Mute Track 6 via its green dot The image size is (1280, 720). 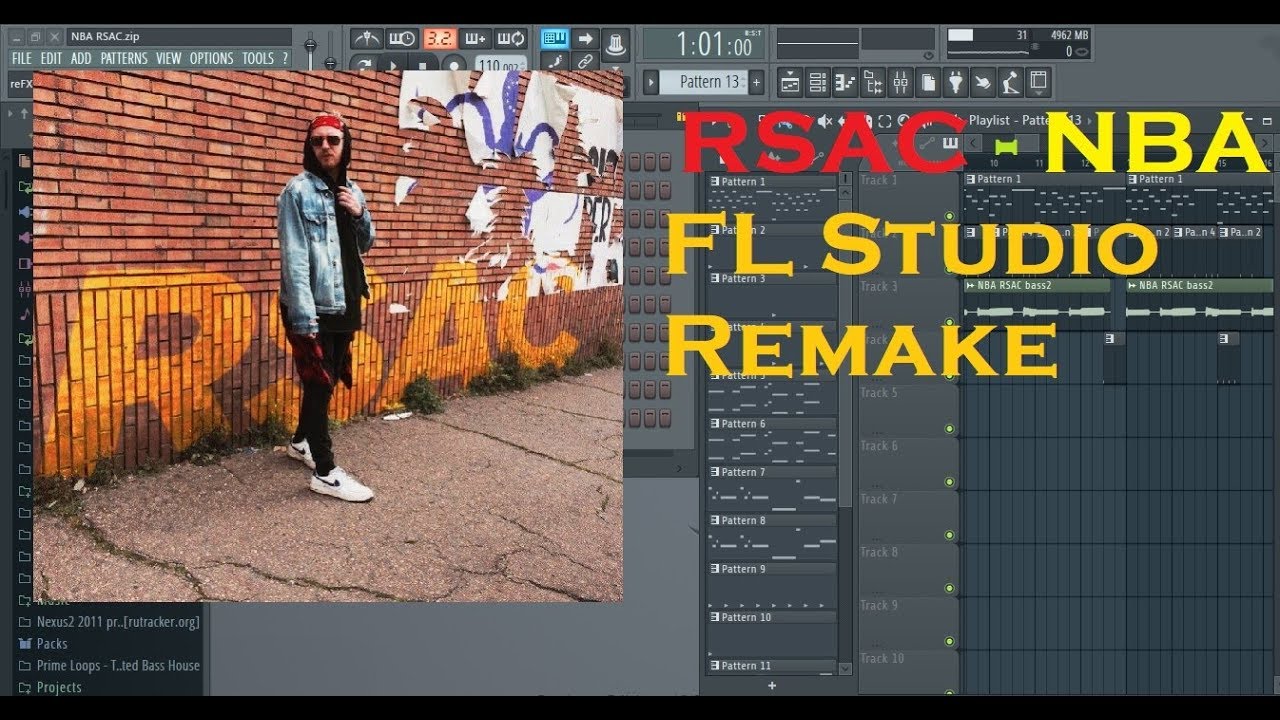click(x=949, y=482)
